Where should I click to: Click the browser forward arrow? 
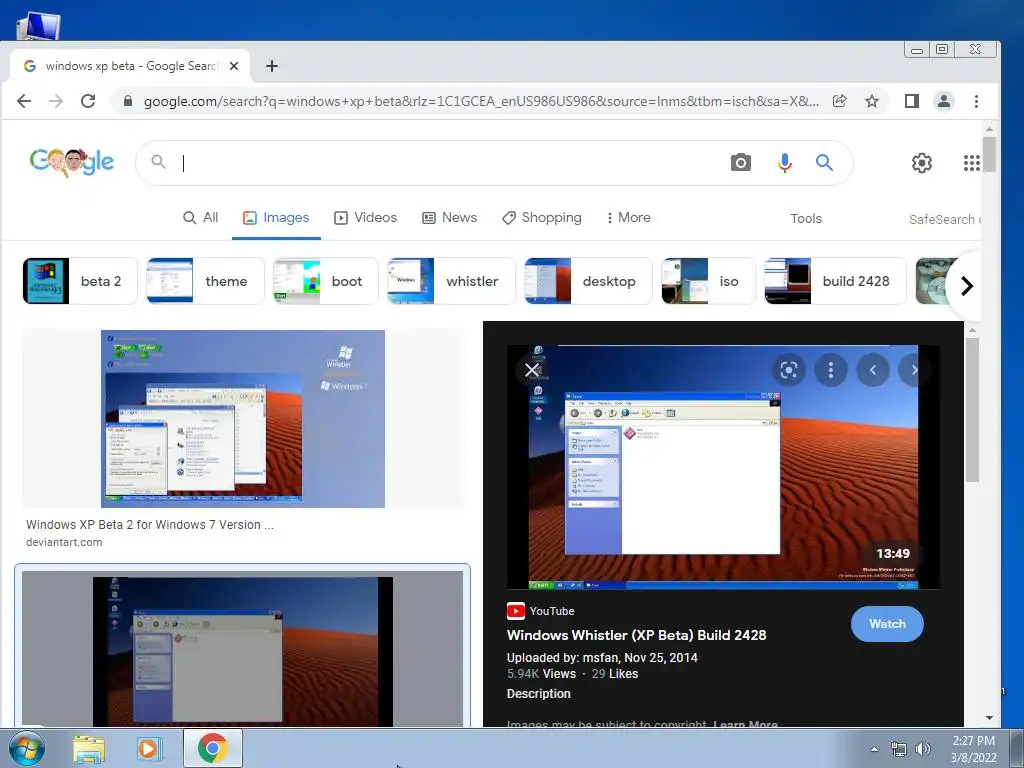(x=56, y=101)
